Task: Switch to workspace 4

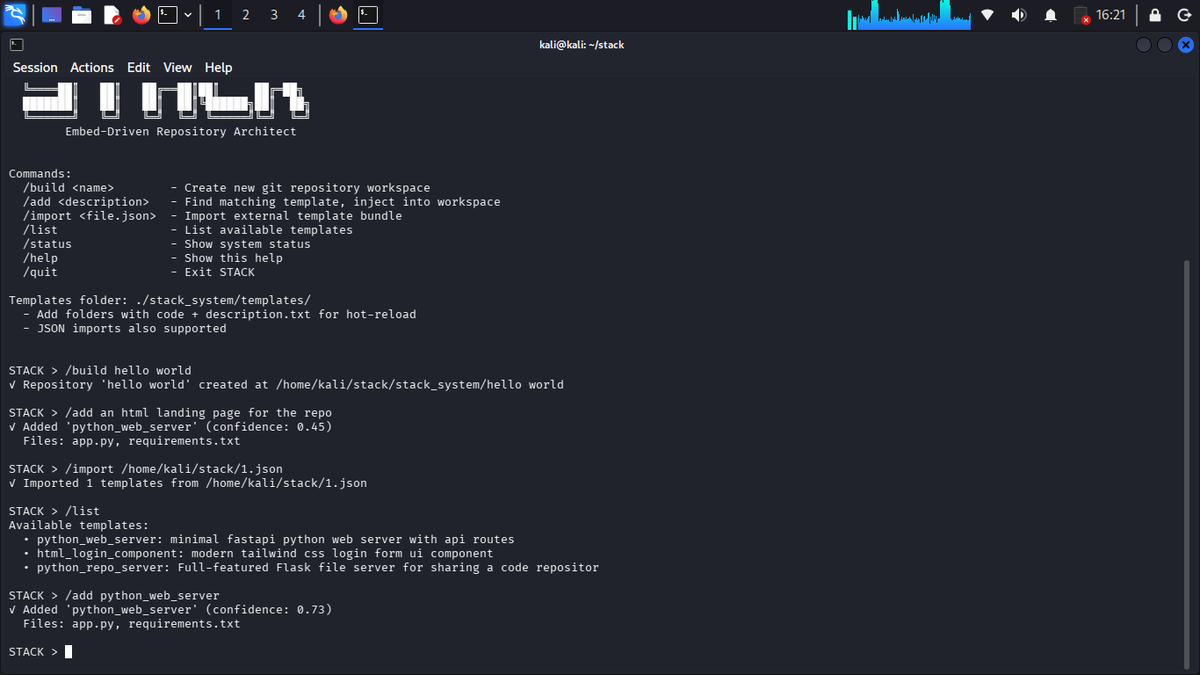Action: 302,15
